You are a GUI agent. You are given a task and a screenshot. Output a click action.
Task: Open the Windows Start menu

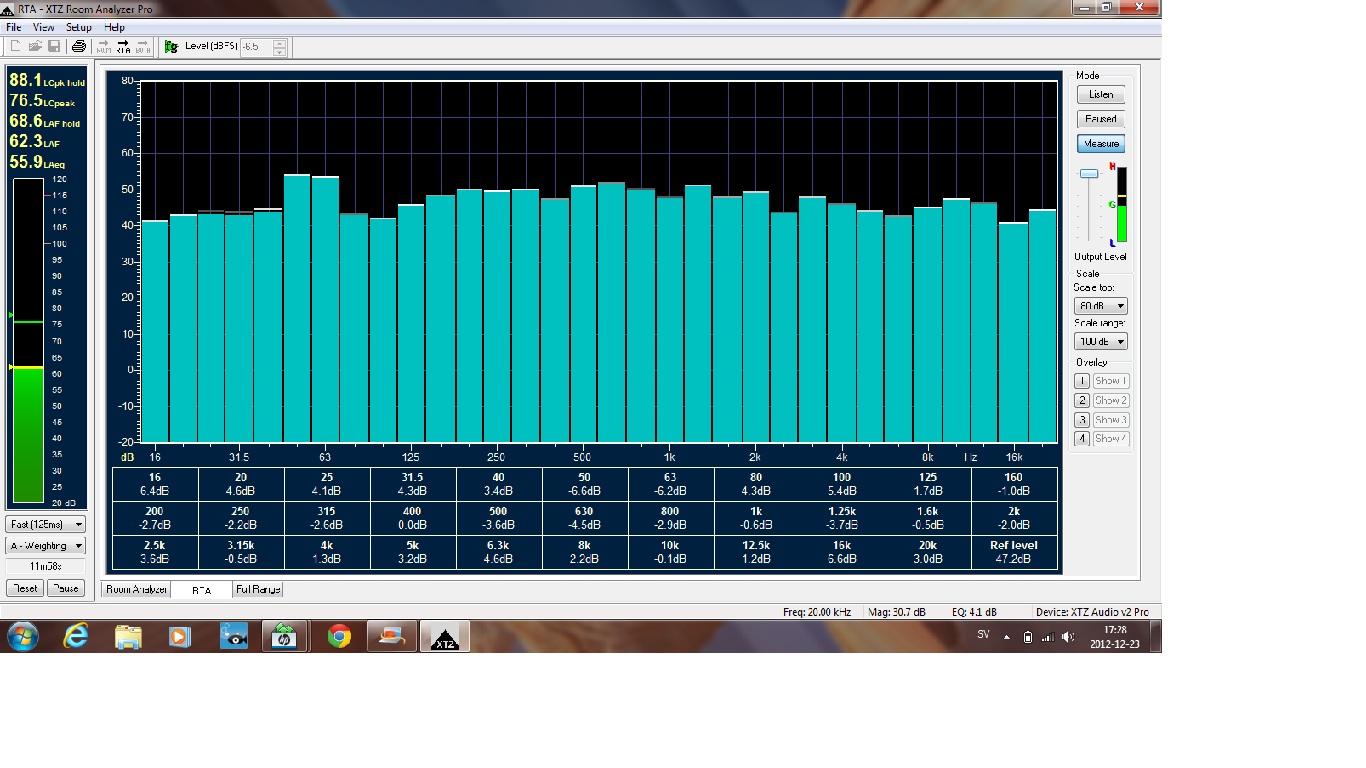pyautogui.click(x=22, y=636)
